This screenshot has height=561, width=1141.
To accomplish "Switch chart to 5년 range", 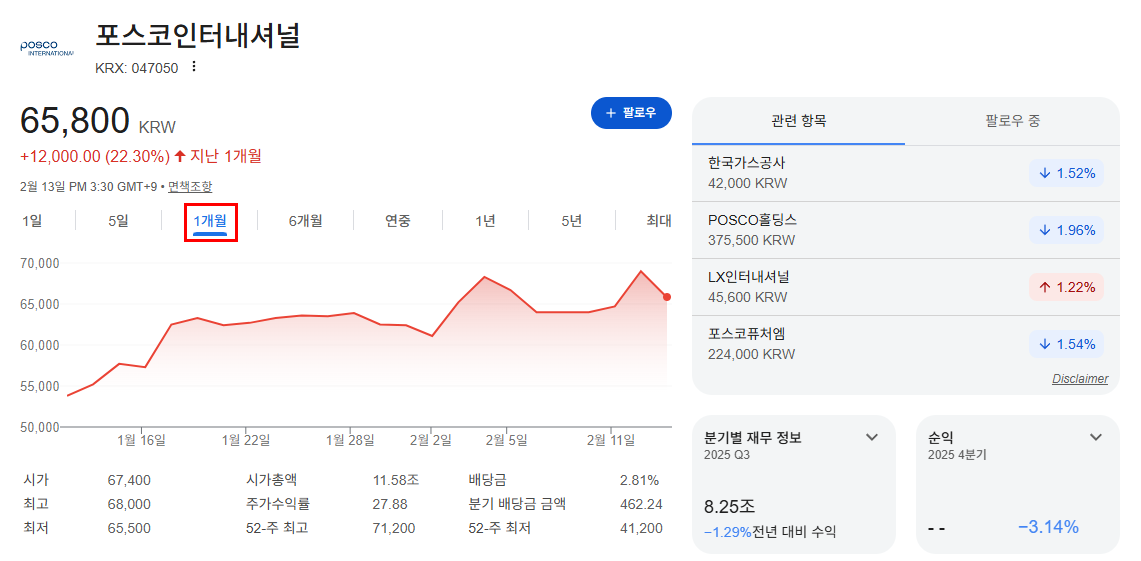I will 571,220.
